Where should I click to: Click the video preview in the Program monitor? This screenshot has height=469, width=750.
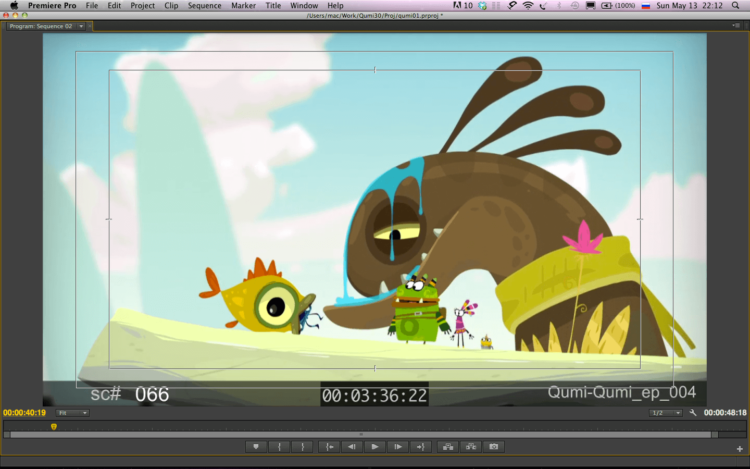click(x=375, y=219)
